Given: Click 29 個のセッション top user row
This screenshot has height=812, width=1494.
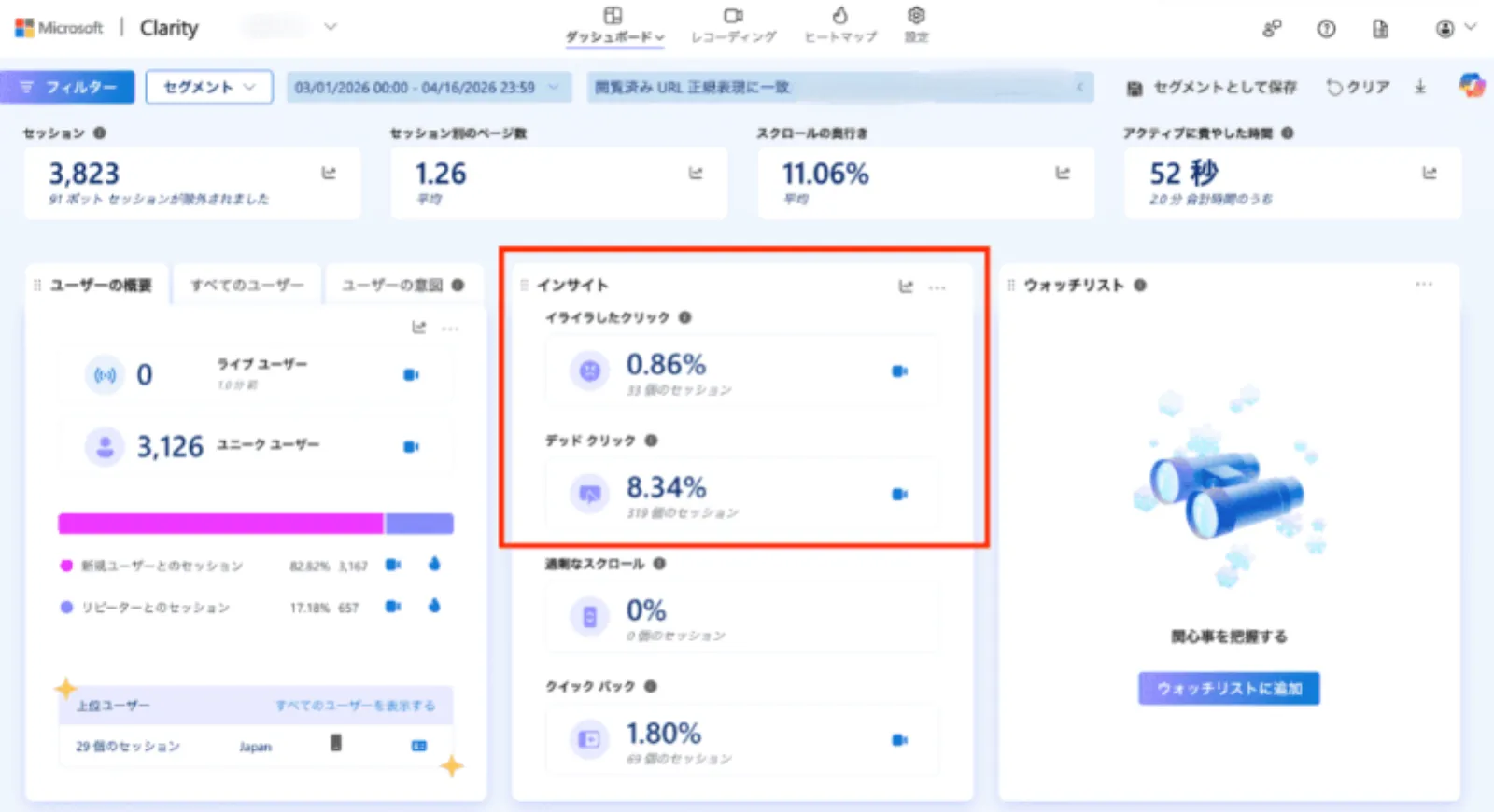Looking at the screenshot, I should coord(256,746).
